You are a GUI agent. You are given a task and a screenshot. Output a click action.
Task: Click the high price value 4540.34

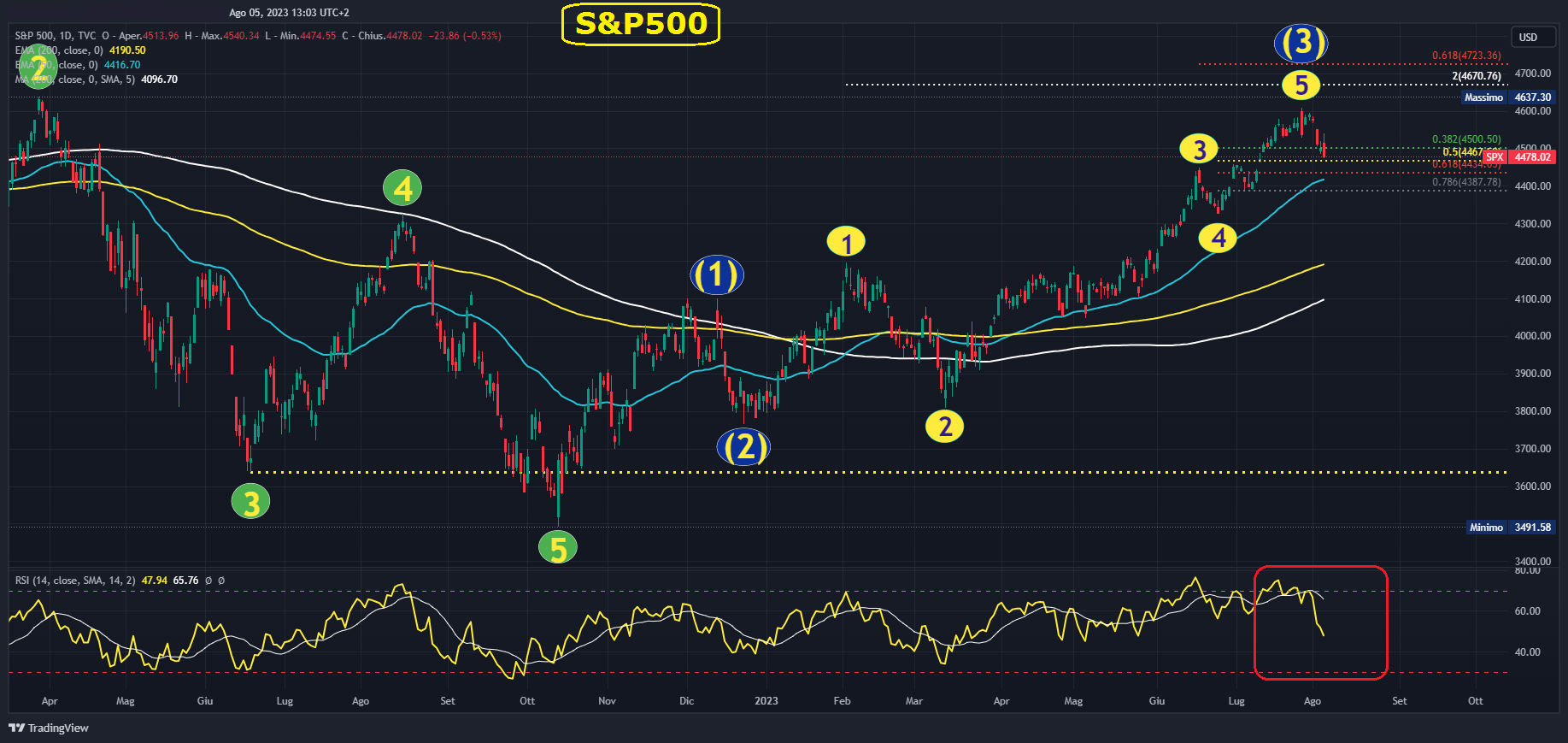tap(241, 36)
